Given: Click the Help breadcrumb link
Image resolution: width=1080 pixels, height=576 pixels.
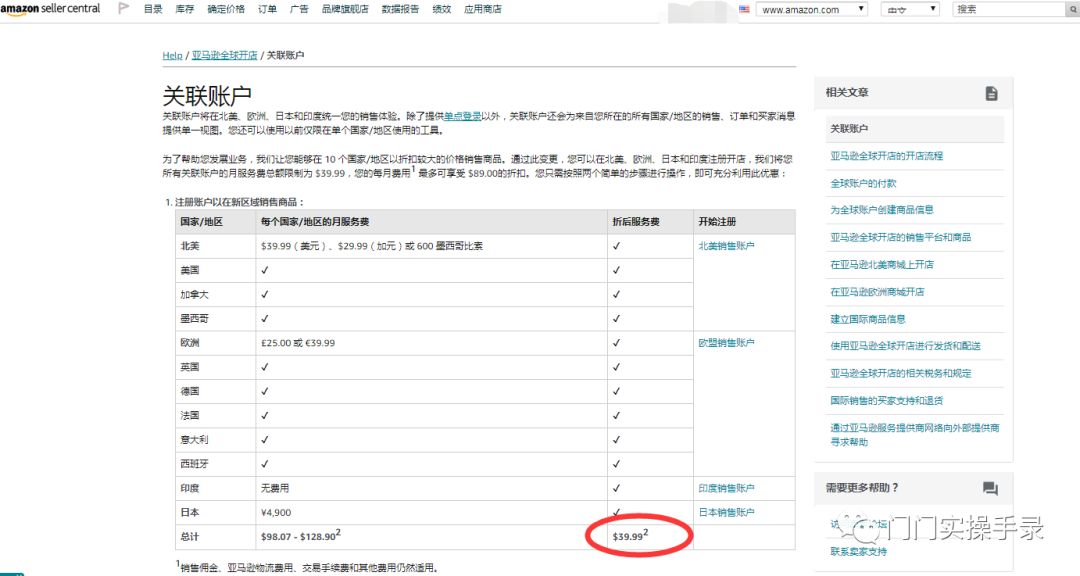Looking at the screenshot, I should [172, 55].
